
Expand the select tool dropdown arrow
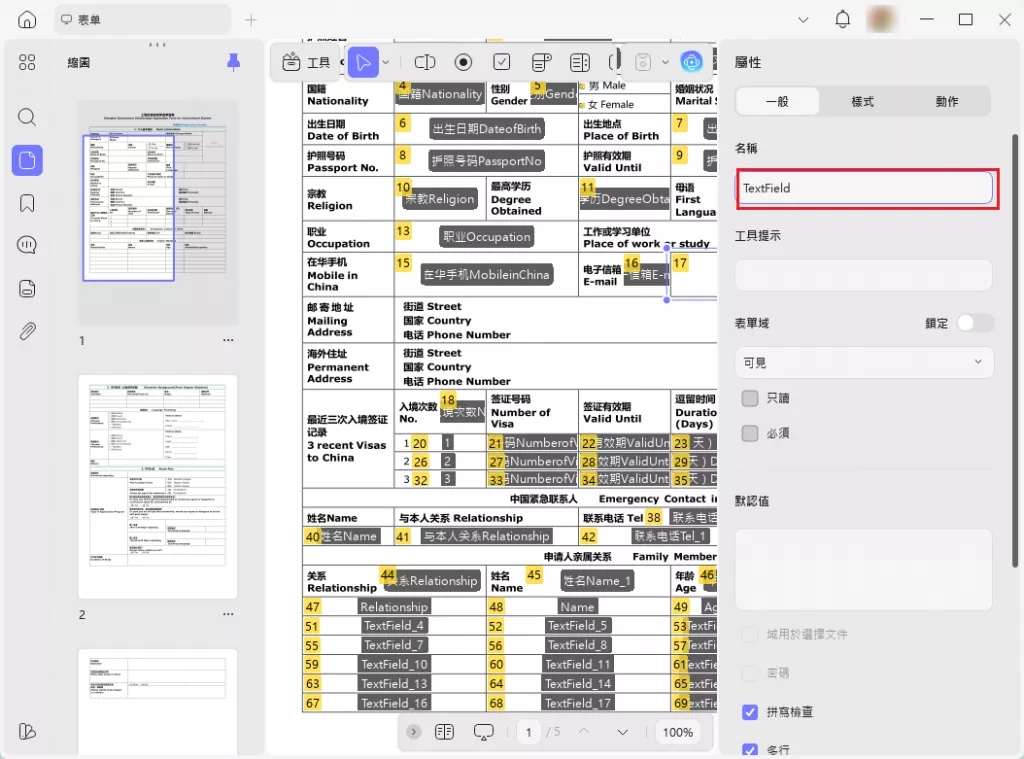pyautogui.click(x=385, y=62)
